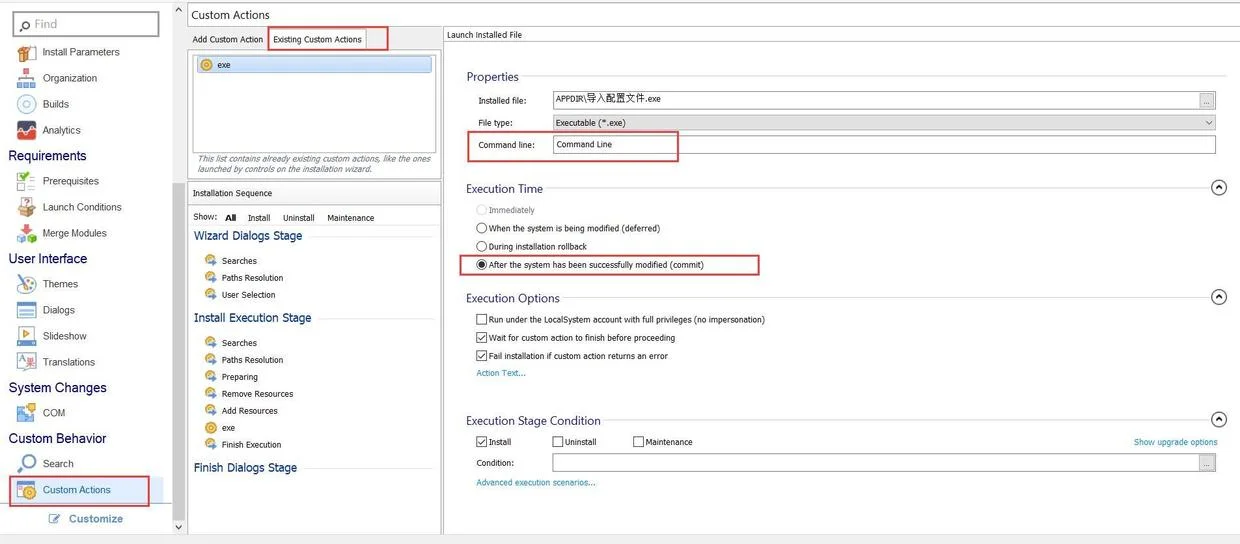Select Remove Resources sequence action
The width and height of the screenshot is (1240, 544).
(257, 394)
